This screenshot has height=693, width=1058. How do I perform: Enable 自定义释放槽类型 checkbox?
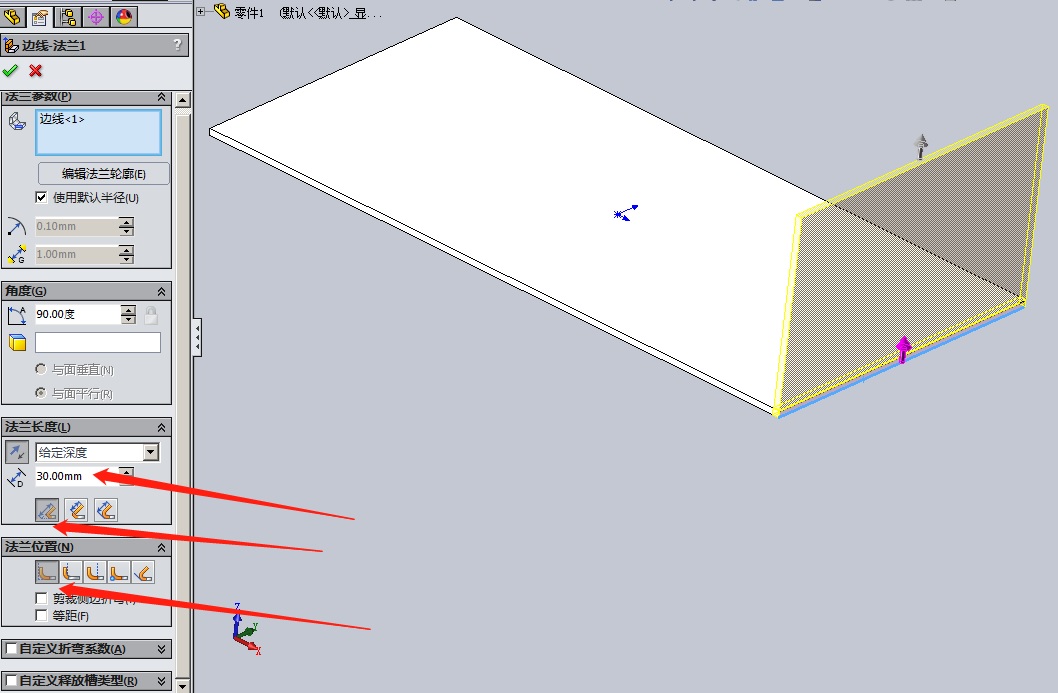pyautogui.click(x=11, y=680)
